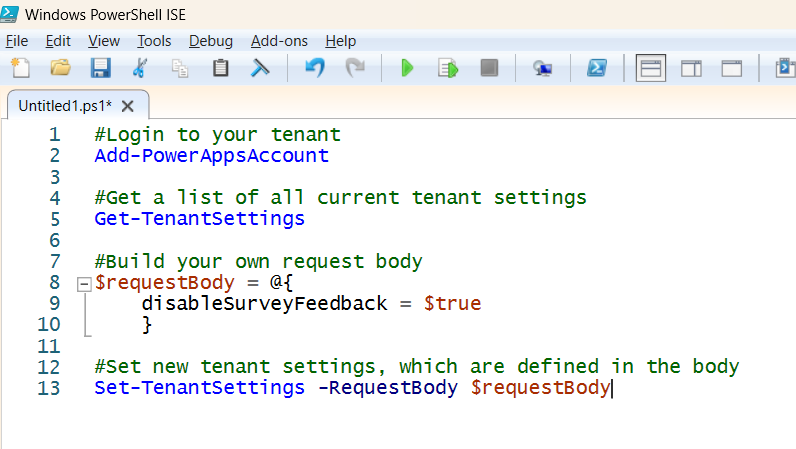Open the File menu
The image size is (796, 449).
(17, 41)
